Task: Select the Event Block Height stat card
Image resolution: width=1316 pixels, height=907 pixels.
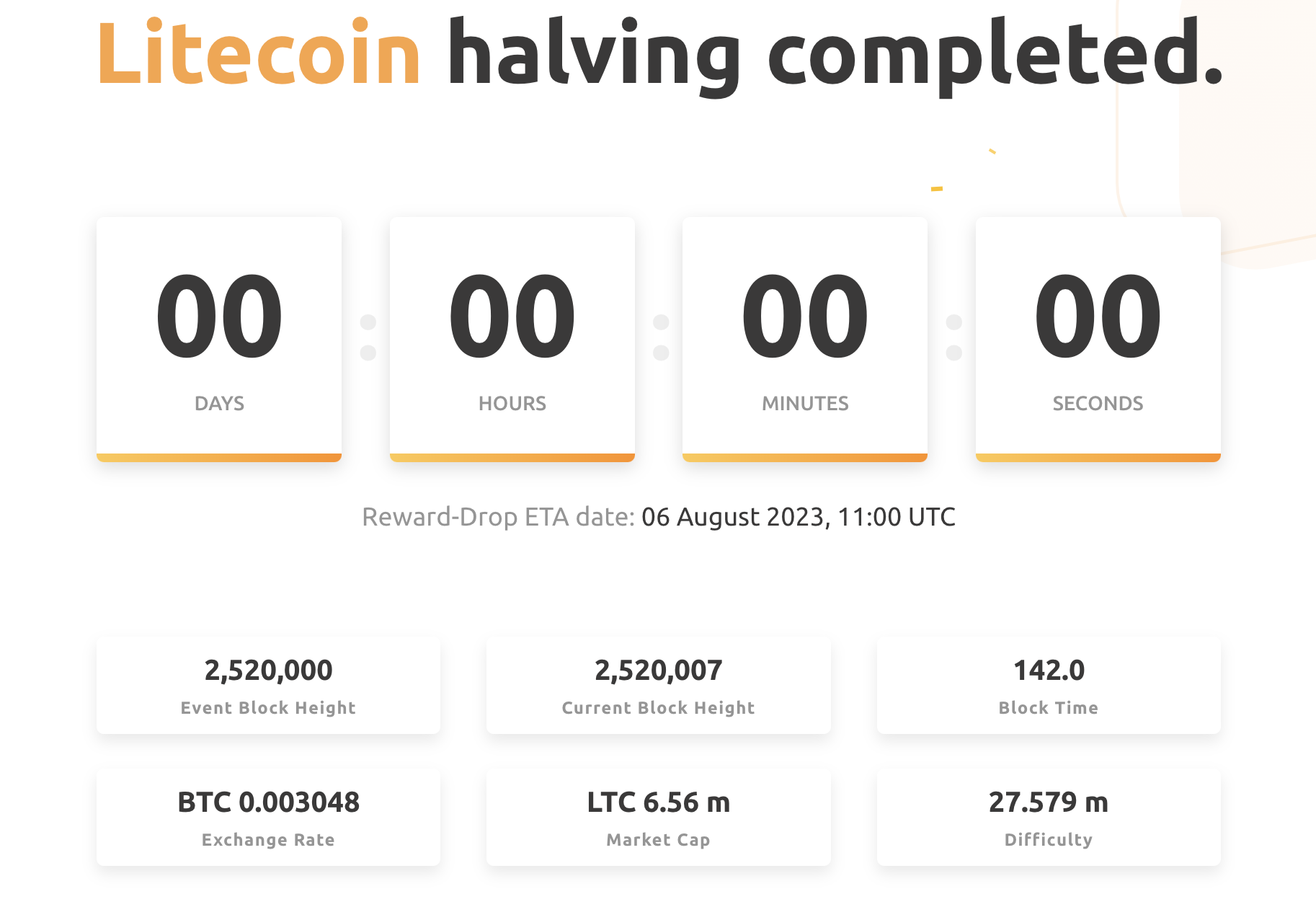Action: click(x=268, y=686)
